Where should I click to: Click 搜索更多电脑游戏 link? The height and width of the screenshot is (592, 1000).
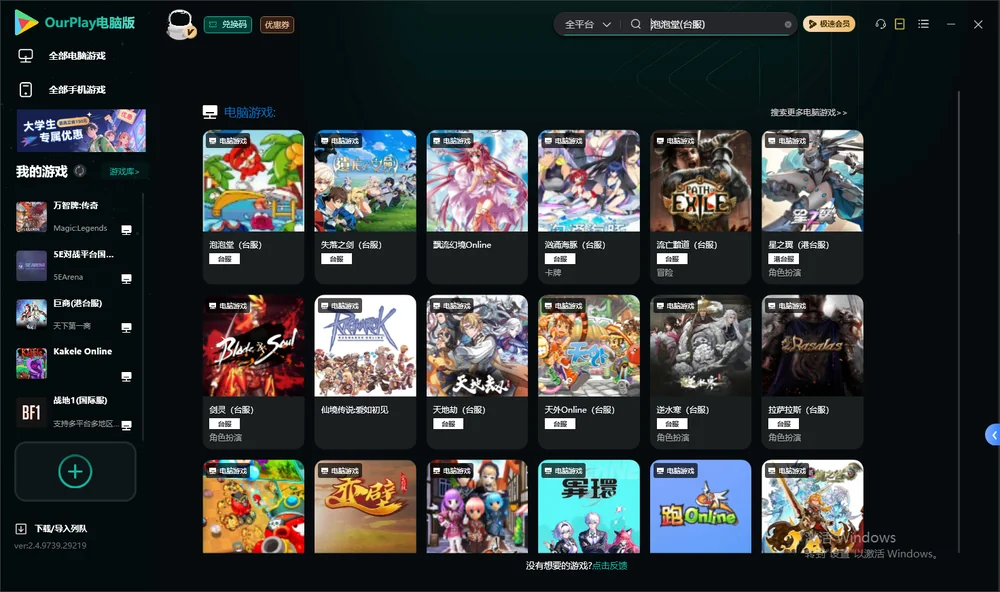pyautogui.click(x=809, y=113)
